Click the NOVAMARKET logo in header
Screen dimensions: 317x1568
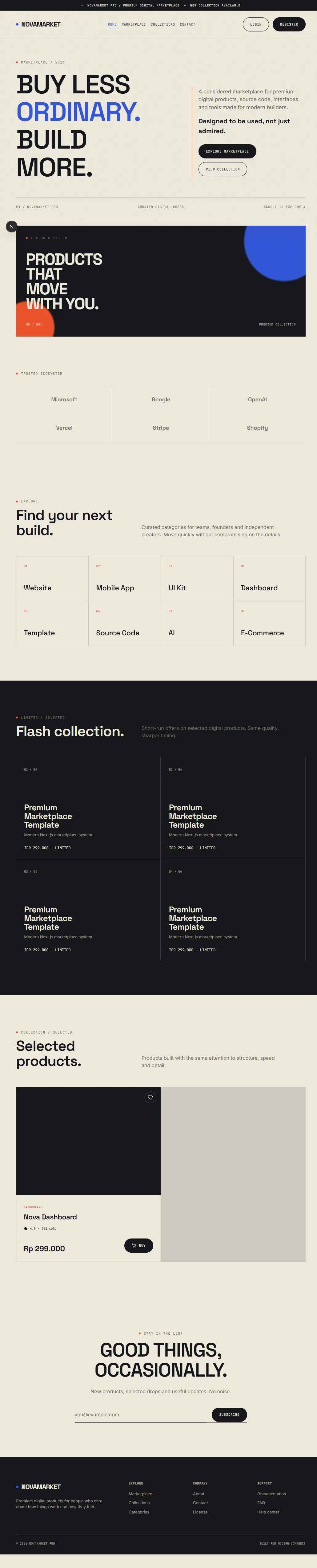coord(38,24)
